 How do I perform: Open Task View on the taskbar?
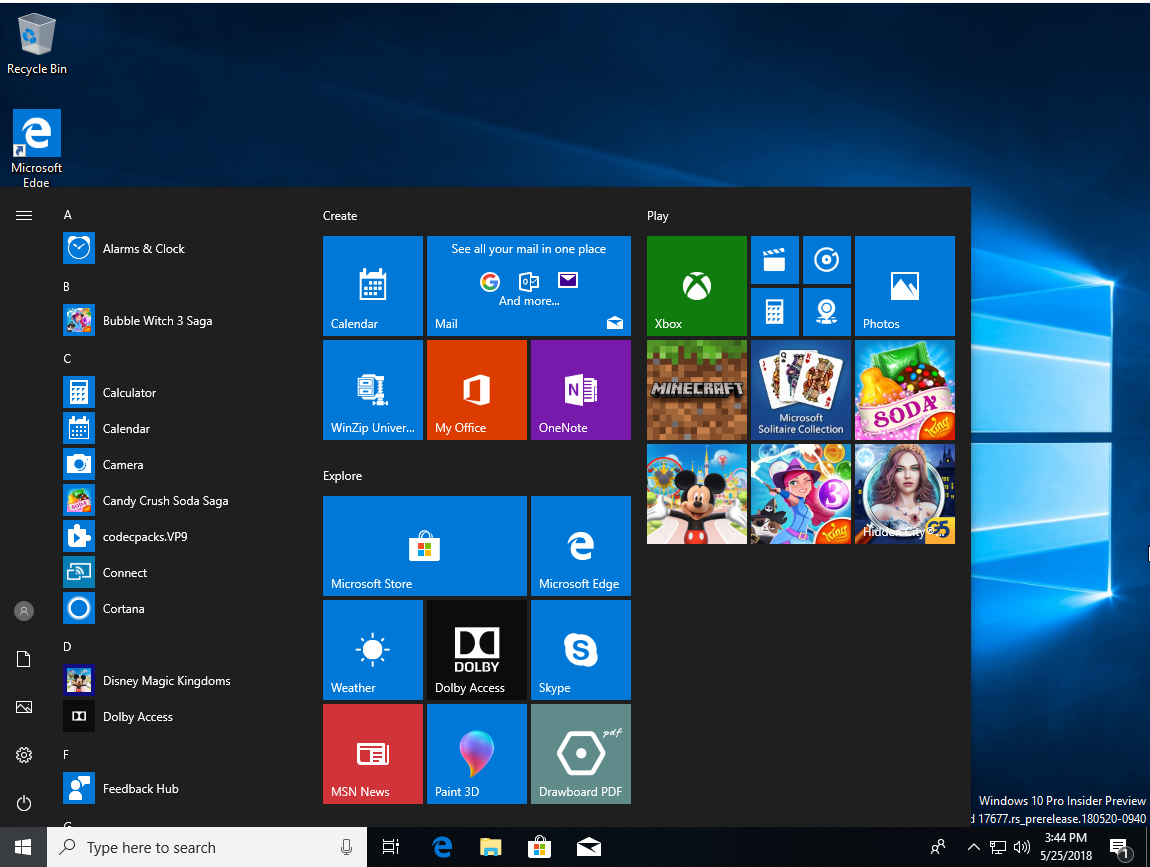[x=391, y=847]
